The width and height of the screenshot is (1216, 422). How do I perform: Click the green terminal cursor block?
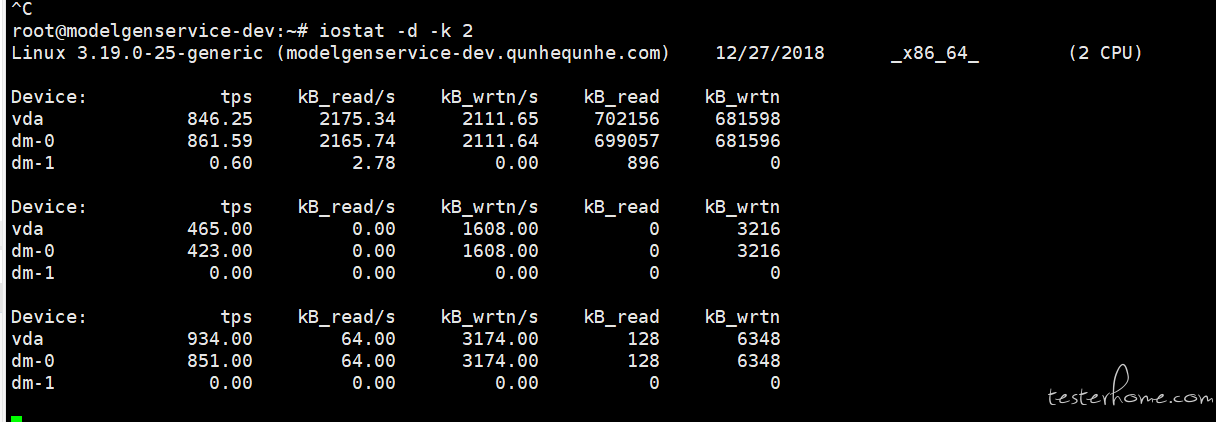[x=16, y=417]
